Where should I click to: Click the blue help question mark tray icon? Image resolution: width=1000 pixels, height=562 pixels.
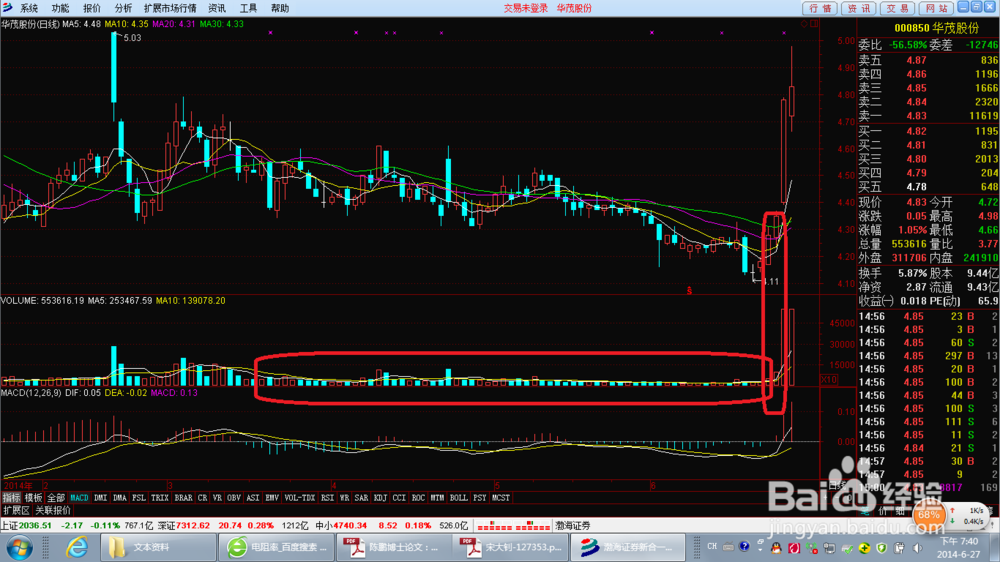pos(744,547)
